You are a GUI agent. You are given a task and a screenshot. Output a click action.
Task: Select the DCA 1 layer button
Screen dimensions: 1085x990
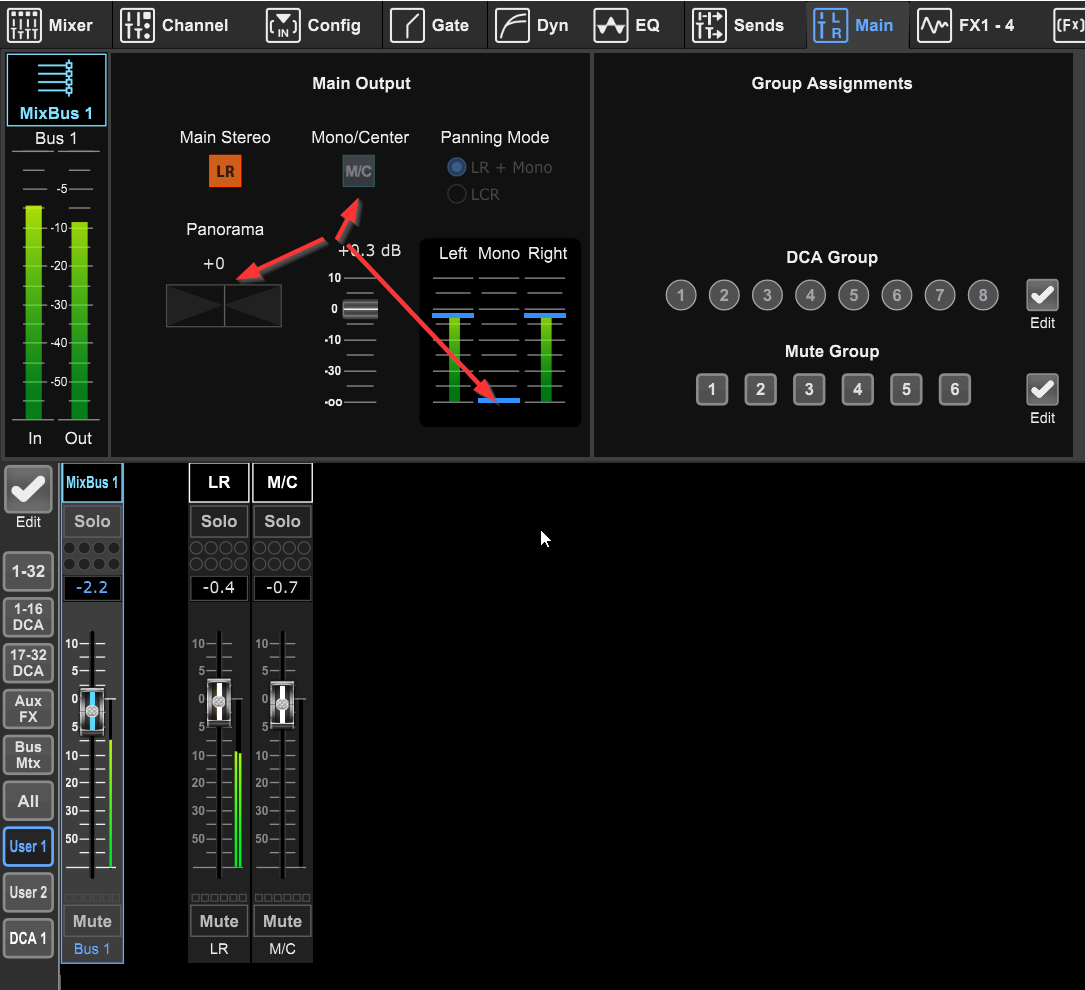(x=28, y=938)
